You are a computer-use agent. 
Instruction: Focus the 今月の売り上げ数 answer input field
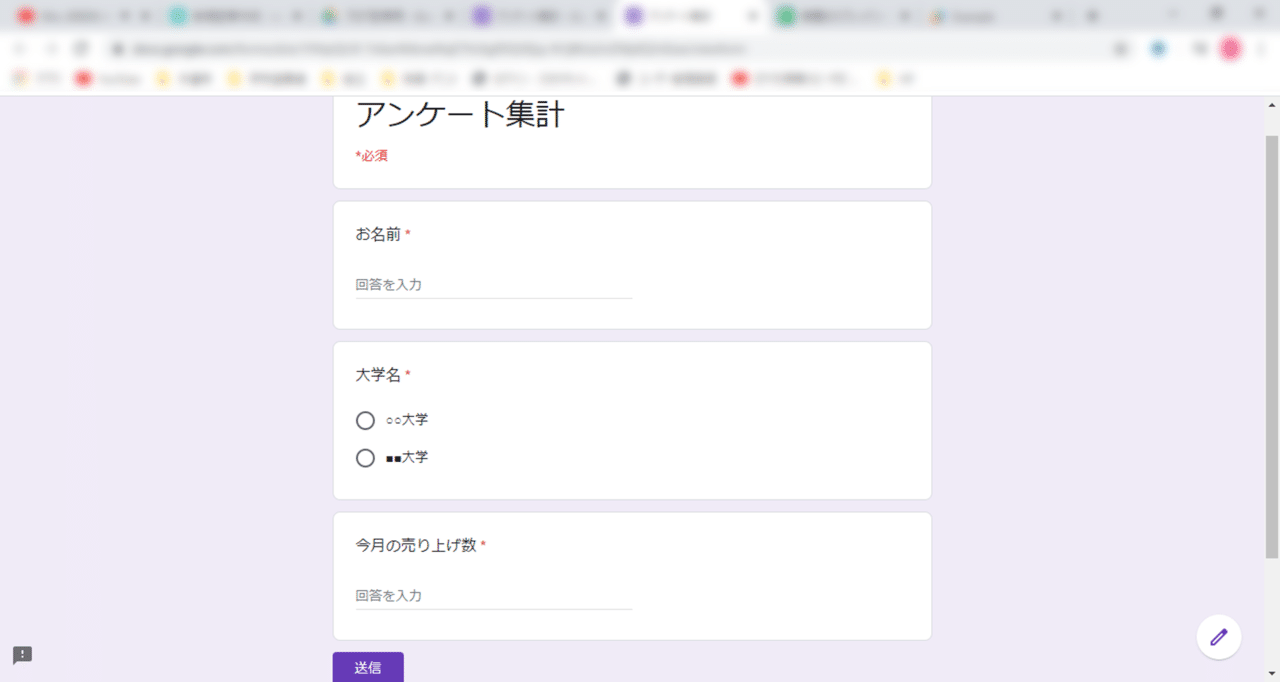point(493,596)
